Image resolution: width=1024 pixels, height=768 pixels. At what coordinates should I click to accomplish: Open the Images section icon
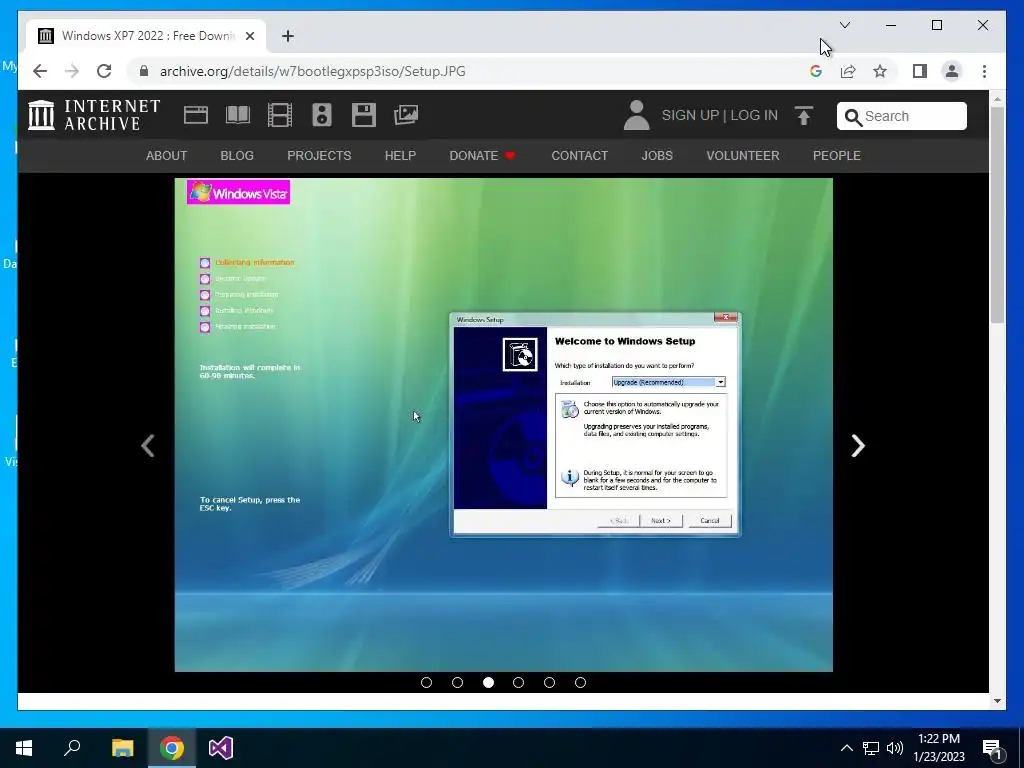pyautogui.click(x=406, y=115)
